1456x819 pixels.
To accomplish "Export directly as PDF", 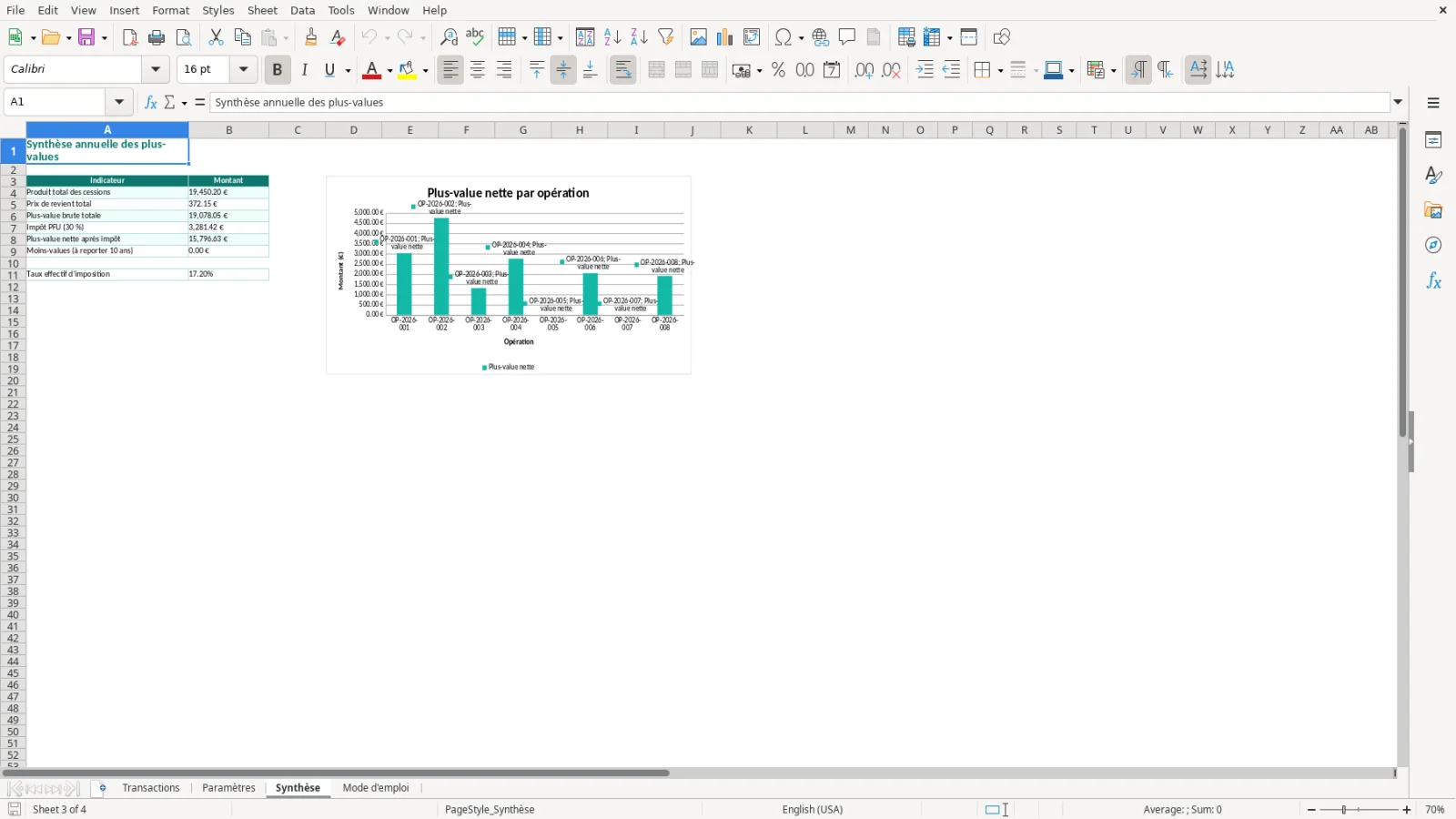I will coord(130,37).
